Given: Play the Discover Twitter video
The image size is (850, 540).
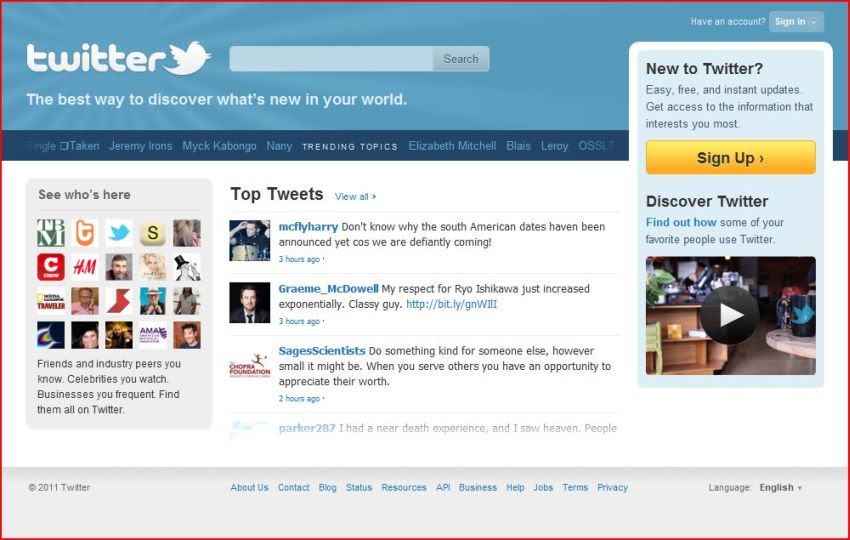Looking at the screenshot, I should [x=729, y=315].
